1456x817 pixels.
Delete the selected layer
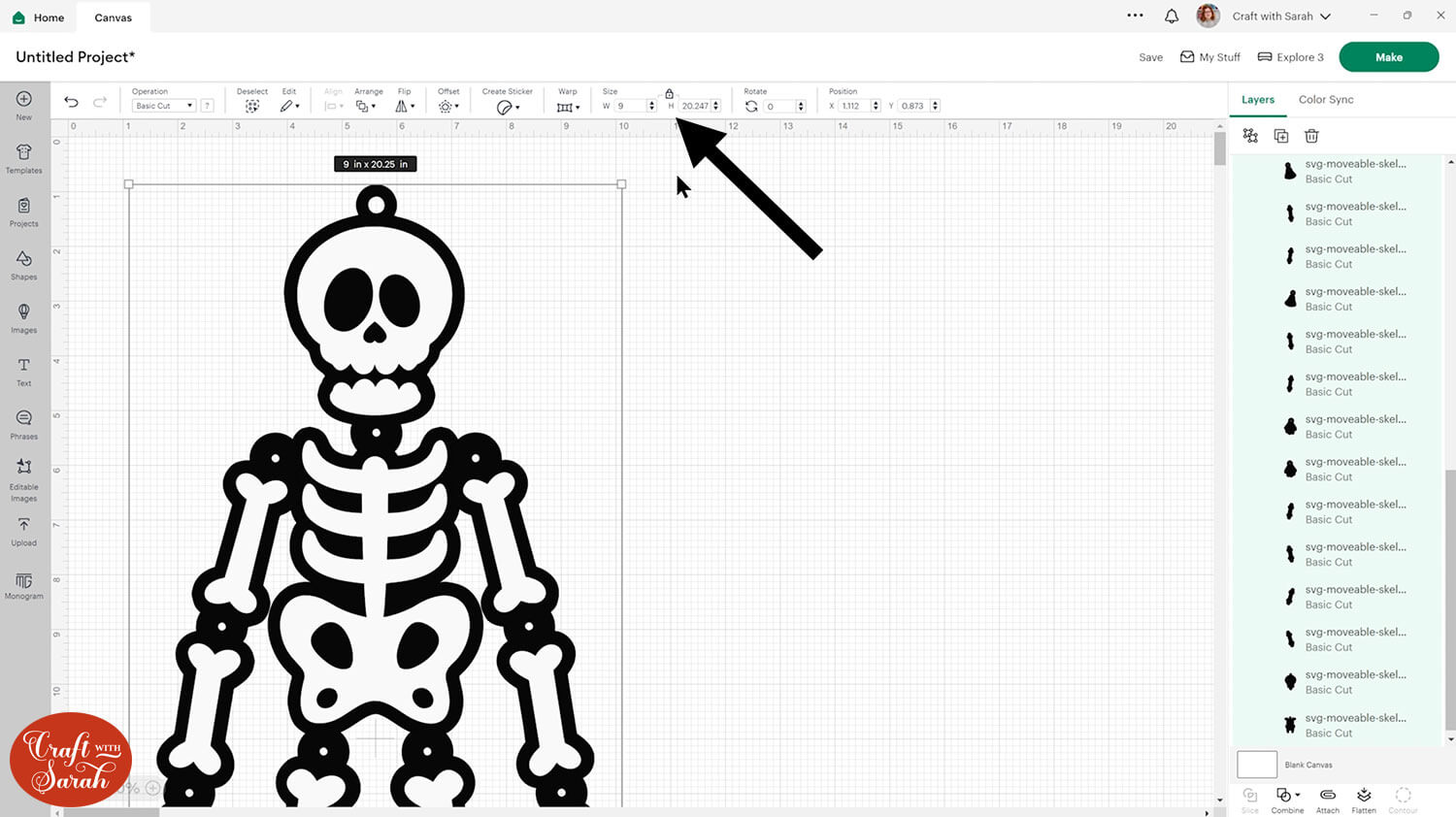point(1311,136)
